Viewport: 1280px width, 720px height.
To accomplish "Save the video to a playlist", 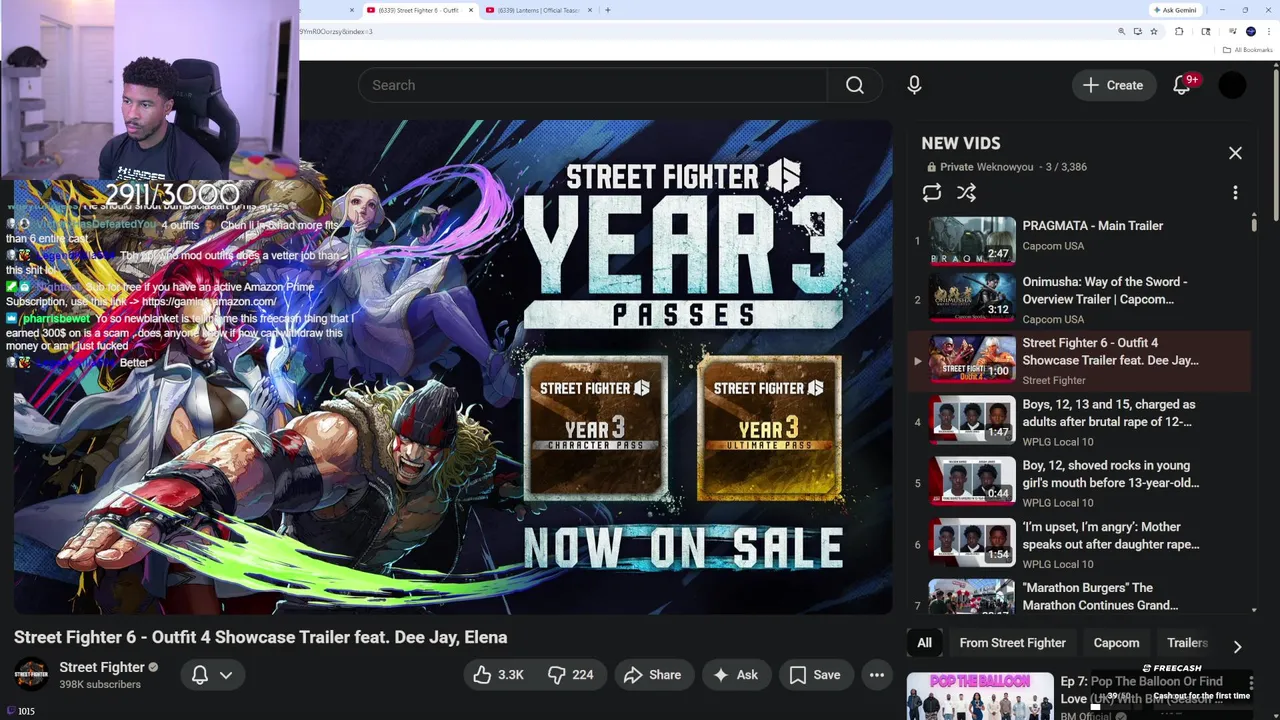I will coord(815,675).
